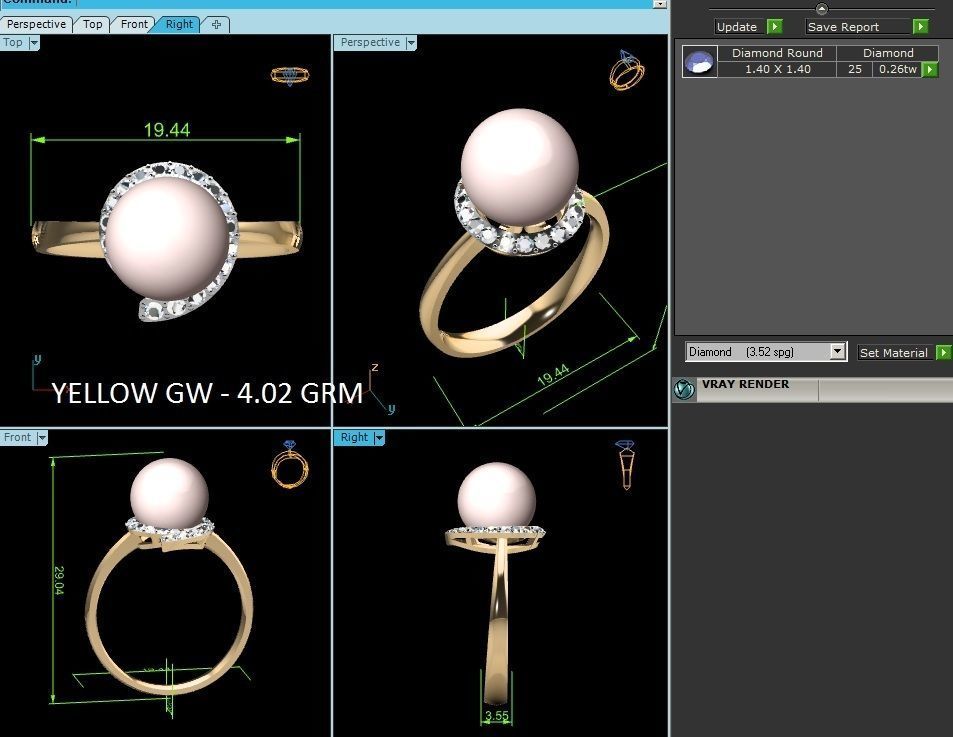Click the green arrow next to Set Material

tap(944, 352)
